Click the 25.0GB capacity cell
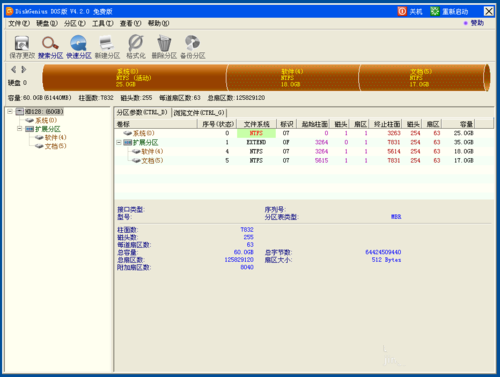The width and height of the screenshot is (500, 377). point(463,133)
